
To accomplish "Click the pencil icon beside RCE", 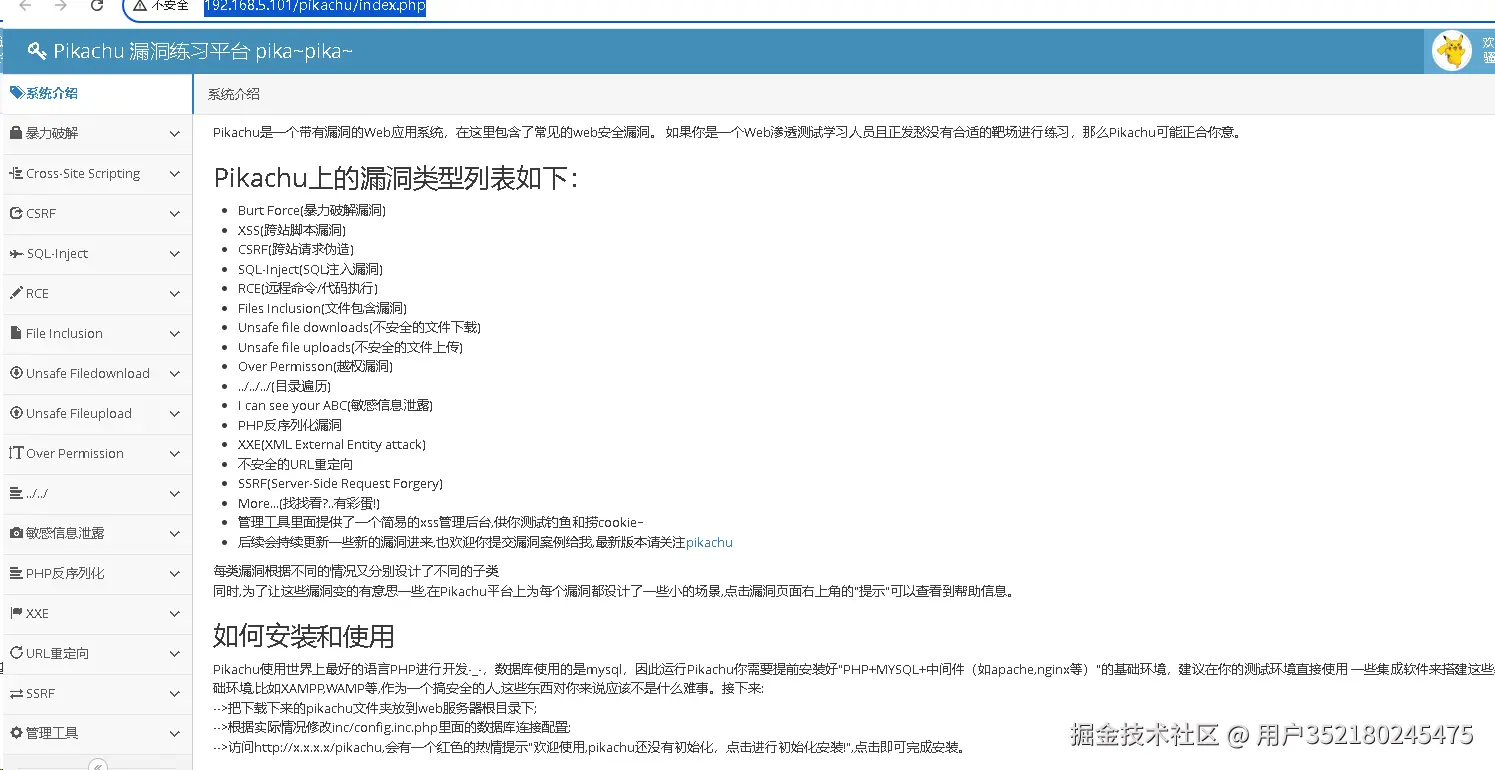I will point(16,293).
